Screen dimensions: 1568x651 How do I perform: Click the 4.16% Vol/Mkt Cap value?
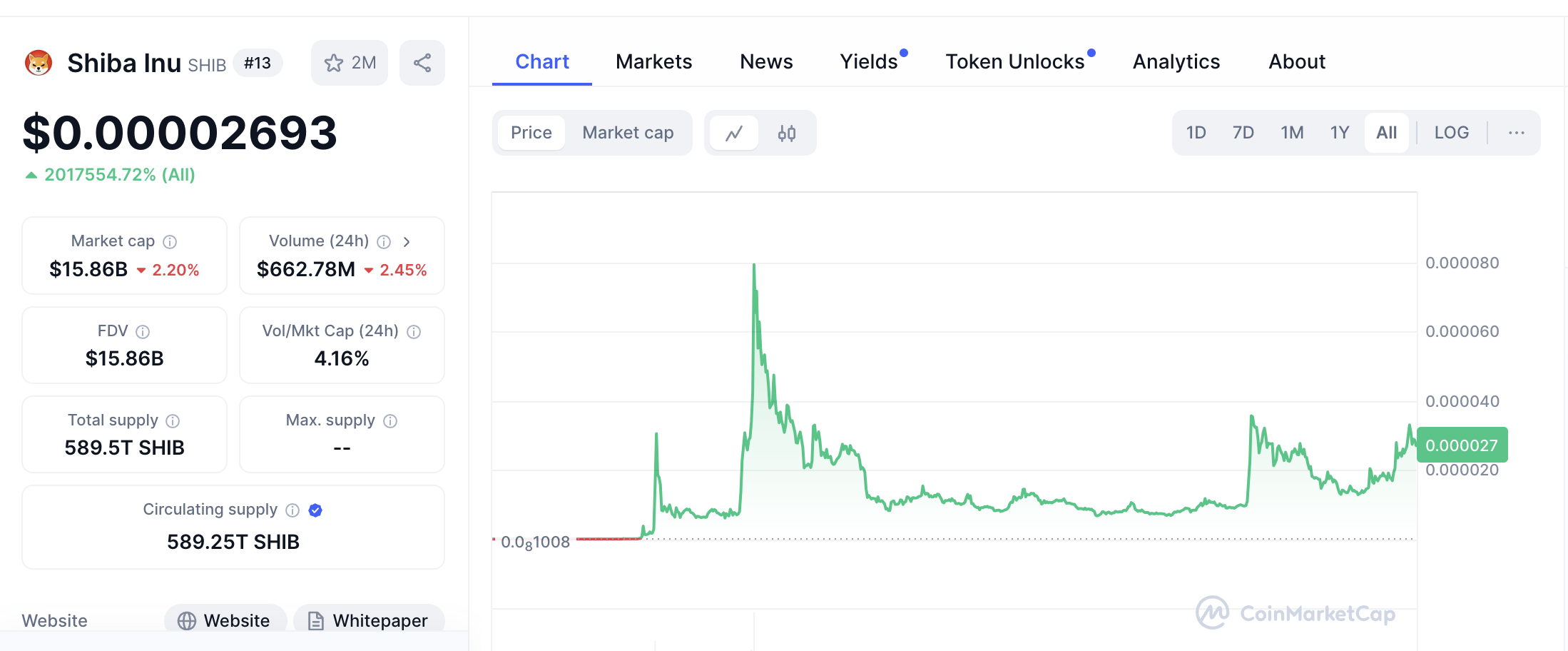click(342, 358)
